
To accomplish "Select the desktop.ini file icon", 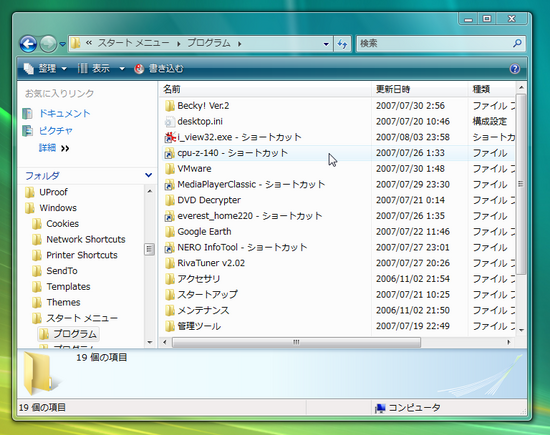I will [170, 121].
